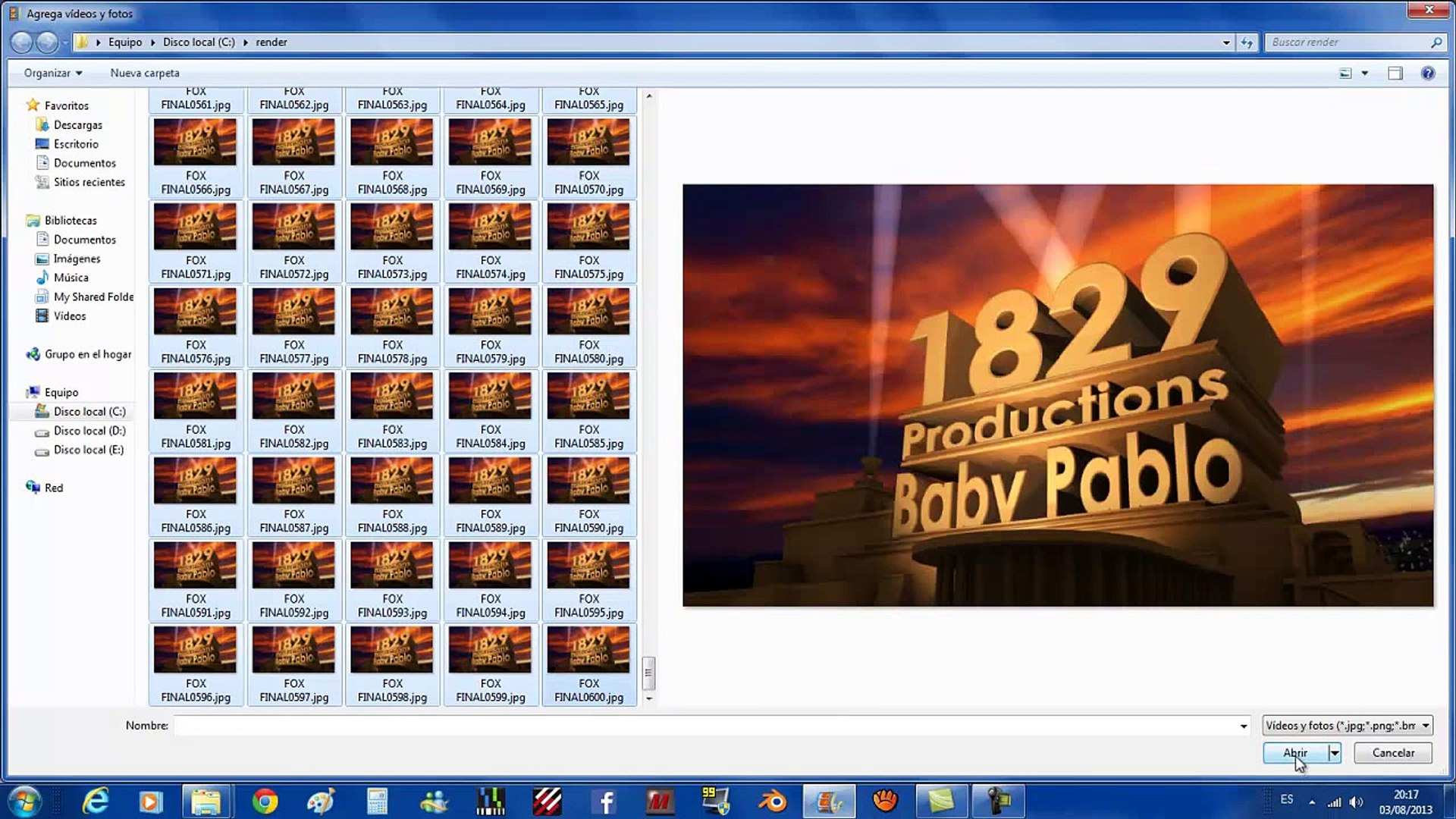Click the Cancelar button

point(1392,753)
